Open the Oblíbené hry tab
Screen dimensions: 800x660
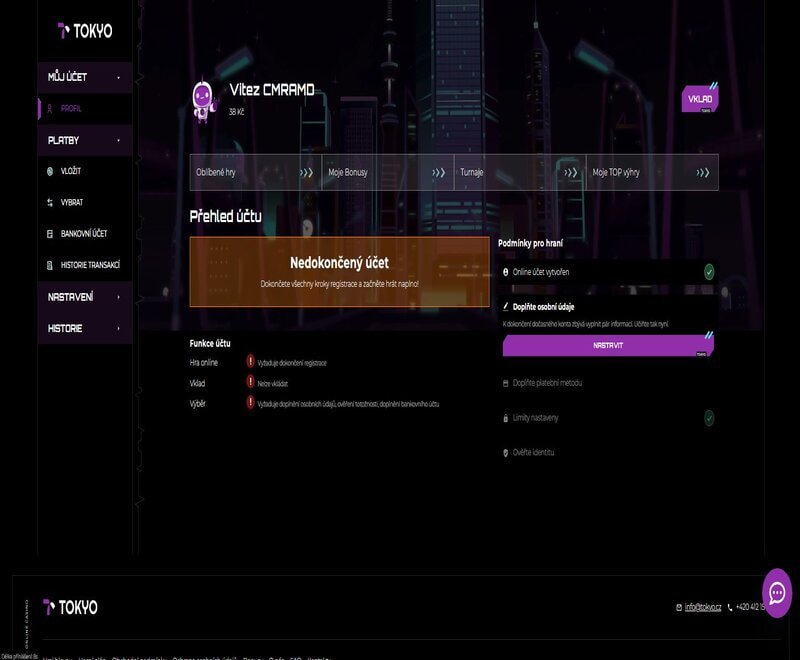(255, 172)
